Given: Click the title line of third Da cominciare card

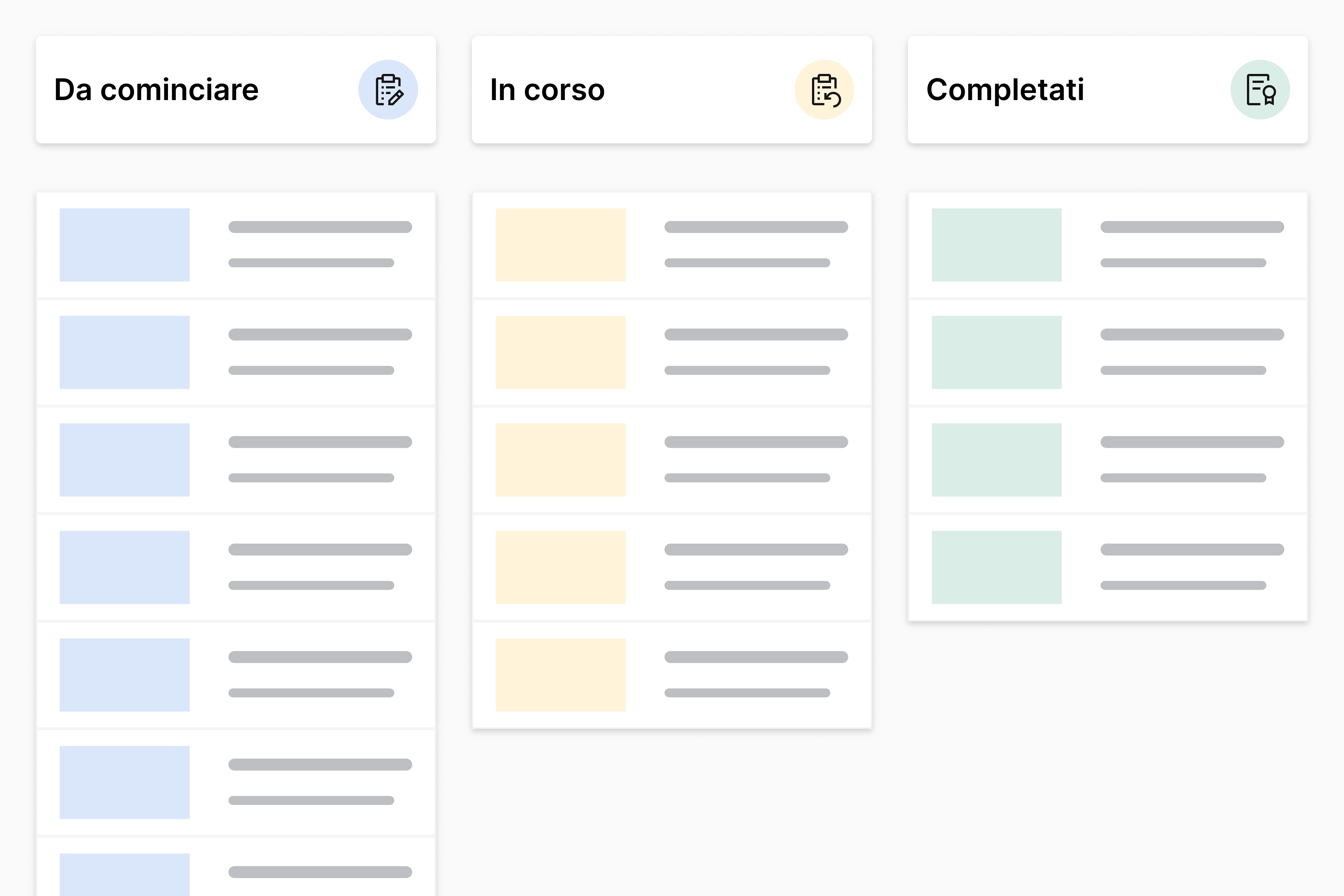Looking at the screenshot, I should (320, 442).
